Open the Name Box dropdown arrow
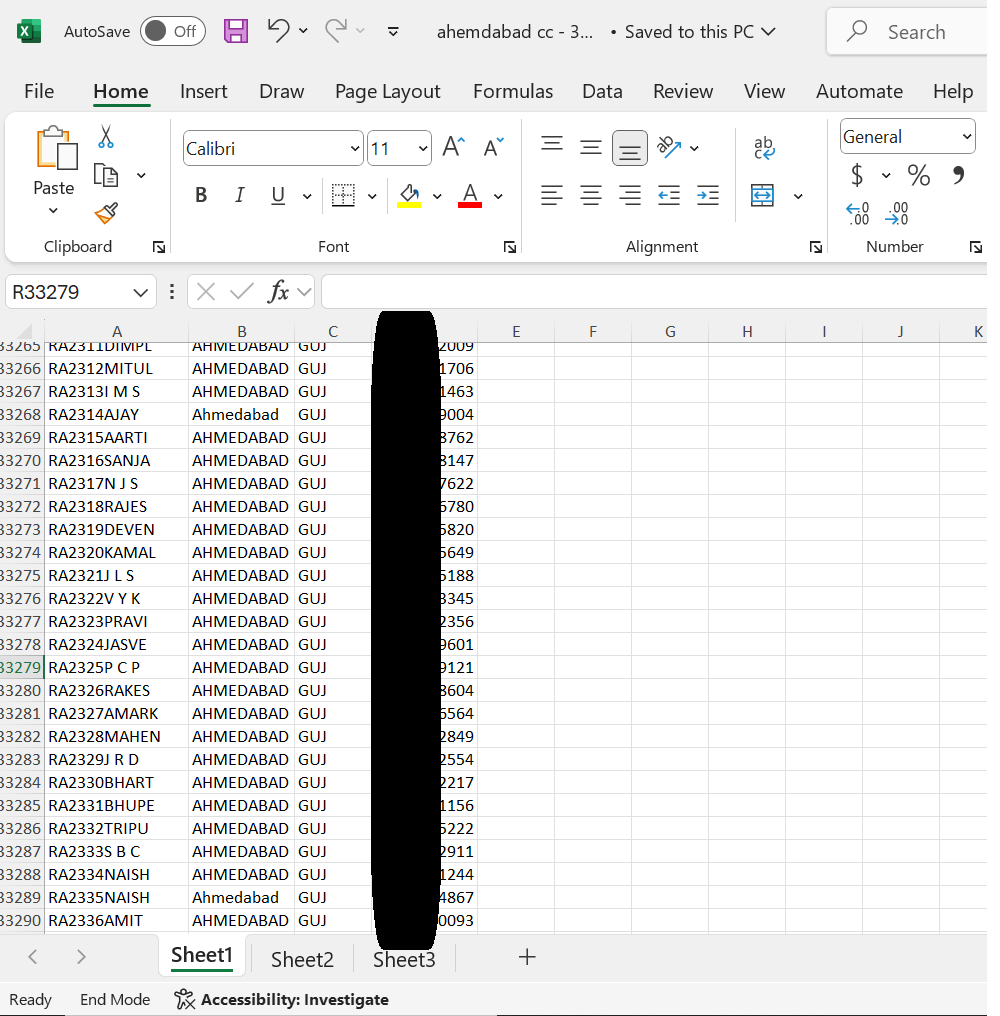The height and width of the screenshot is (1016, 1000). click(140, 292)
